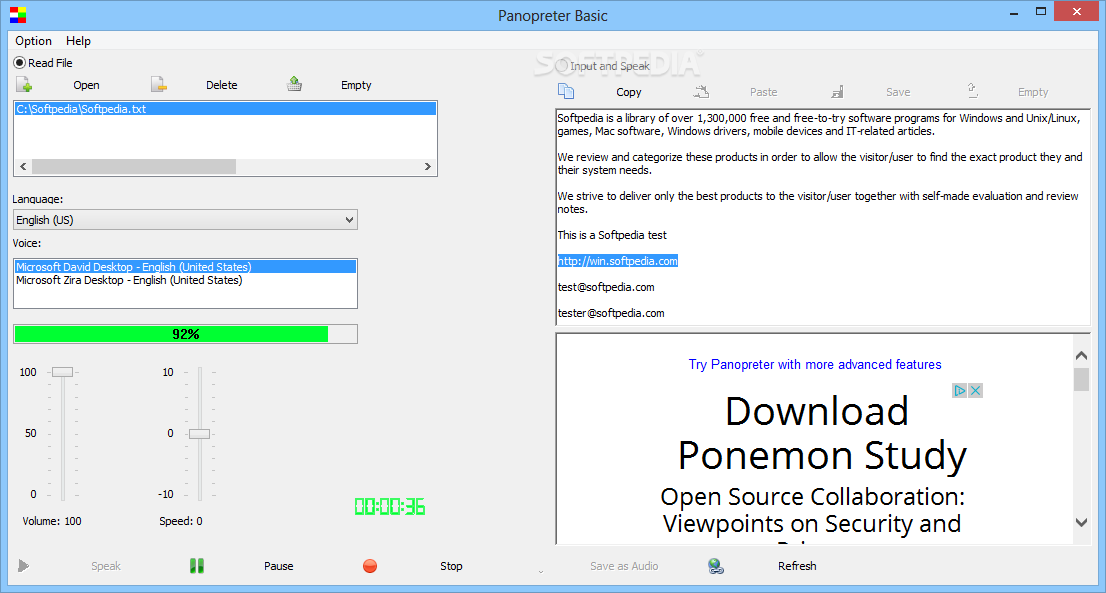Click the Volume slider handle

[62, 372]
